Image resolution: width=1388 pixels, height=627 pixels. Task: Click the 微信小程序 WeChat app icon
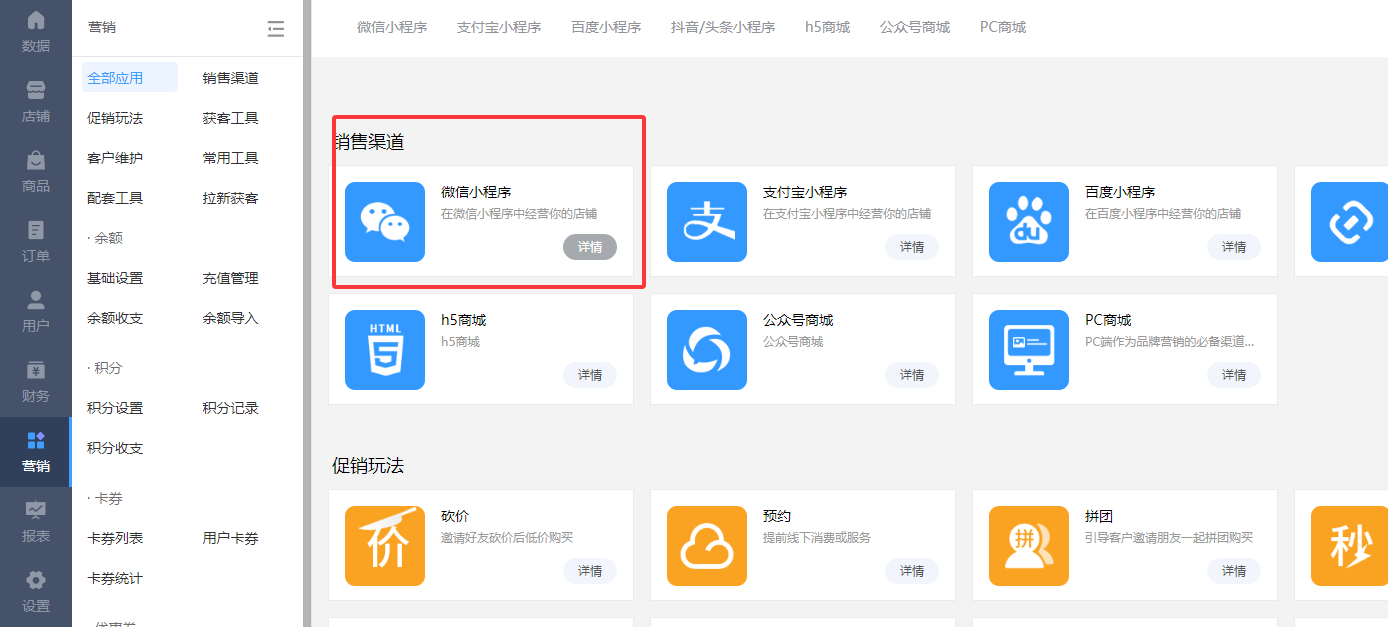(x=385, y=222)
